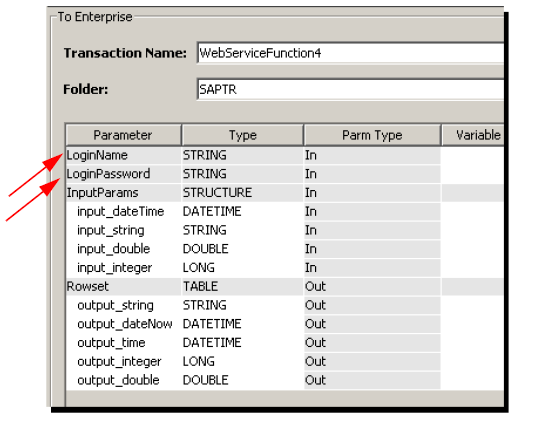Screen dimensions: 536x426
Task: Click the Variable column header
Action: point(473,135)
